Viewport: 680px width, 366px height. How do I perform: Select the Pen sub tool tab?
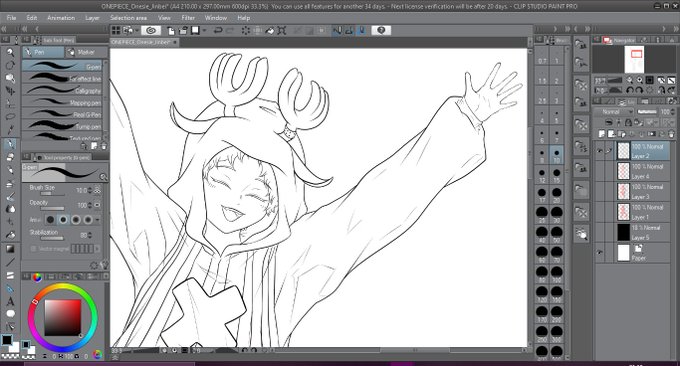[x=43, y=52]
